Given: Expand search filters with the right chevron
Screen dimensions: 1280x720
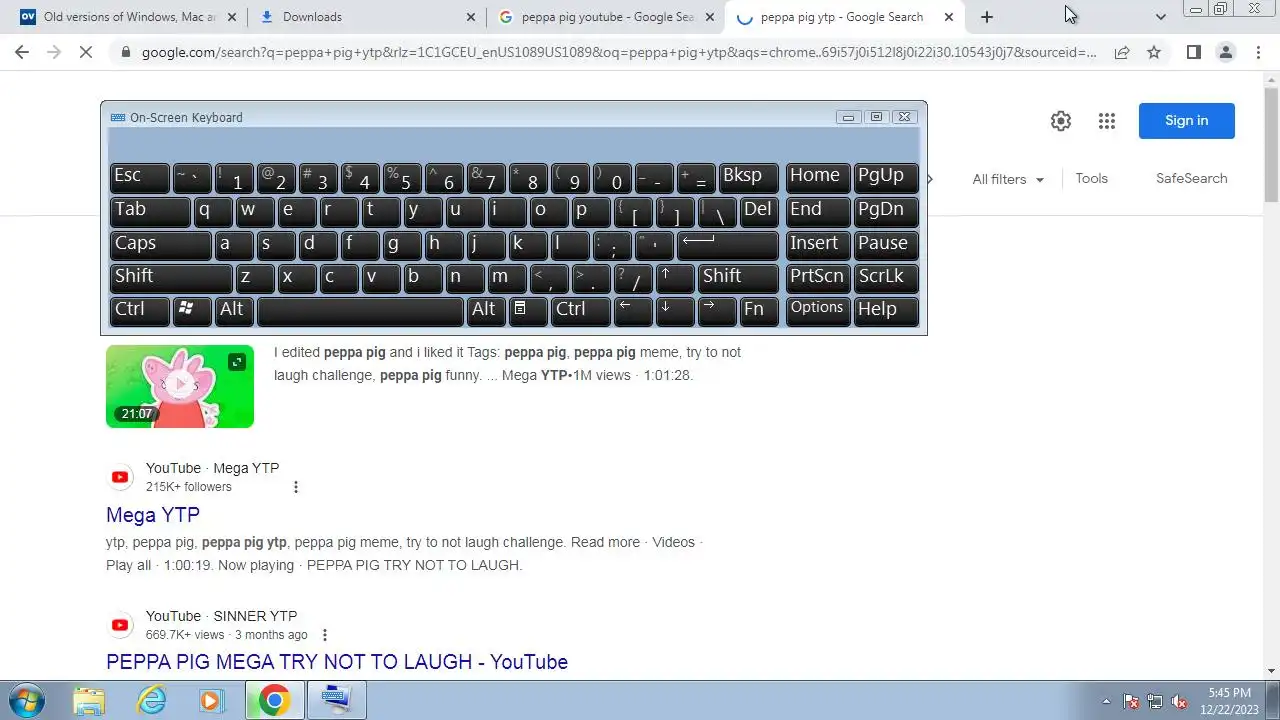Looking at the screenshot, I should pos(930,179).
